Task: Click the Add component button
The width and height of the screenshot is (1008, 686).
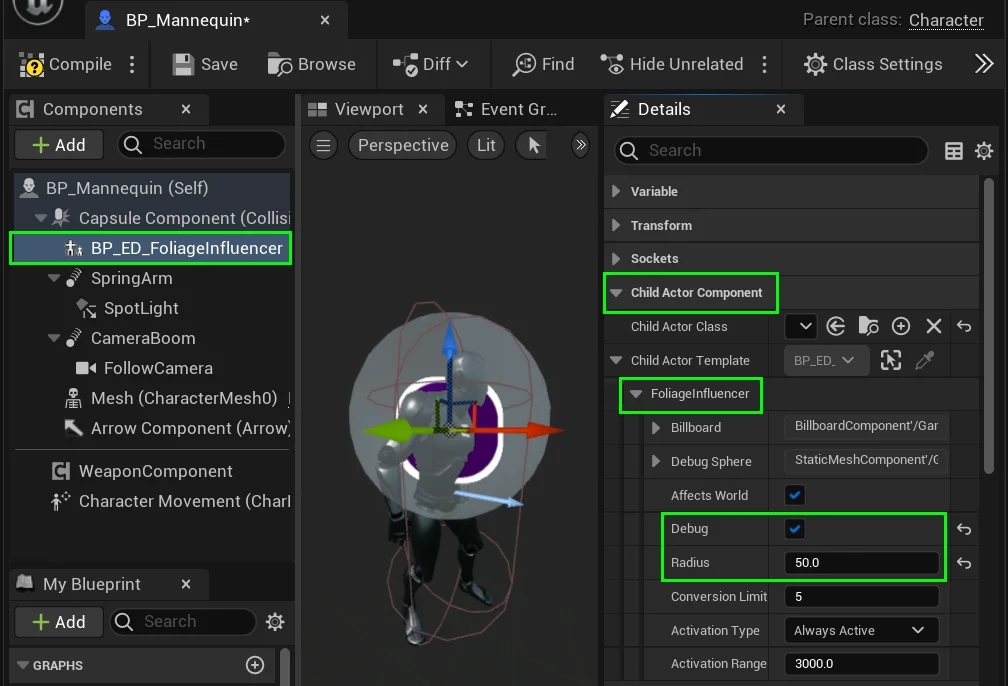Action: [x=59, y=145]
